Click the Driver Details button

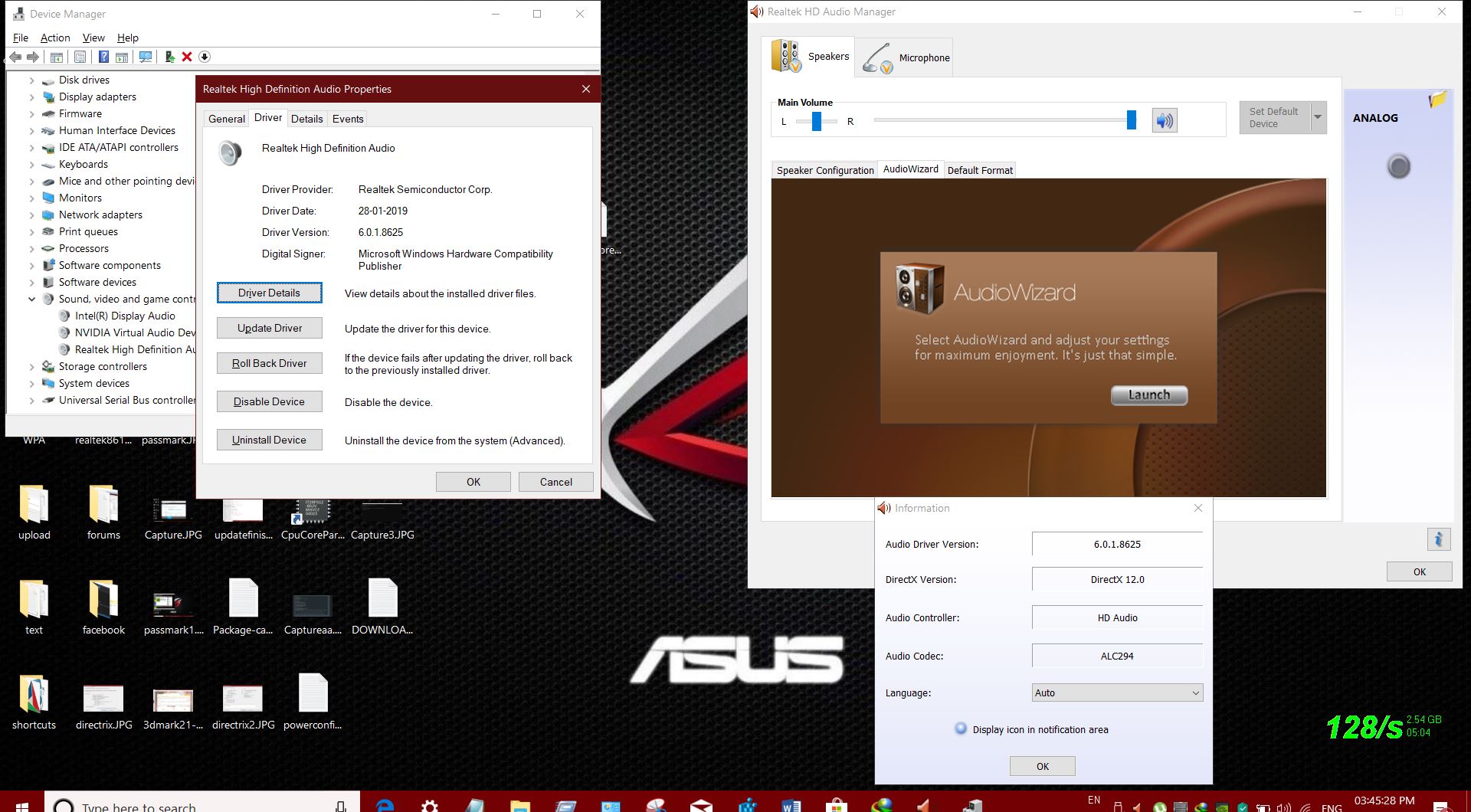(x=269, y=293)
